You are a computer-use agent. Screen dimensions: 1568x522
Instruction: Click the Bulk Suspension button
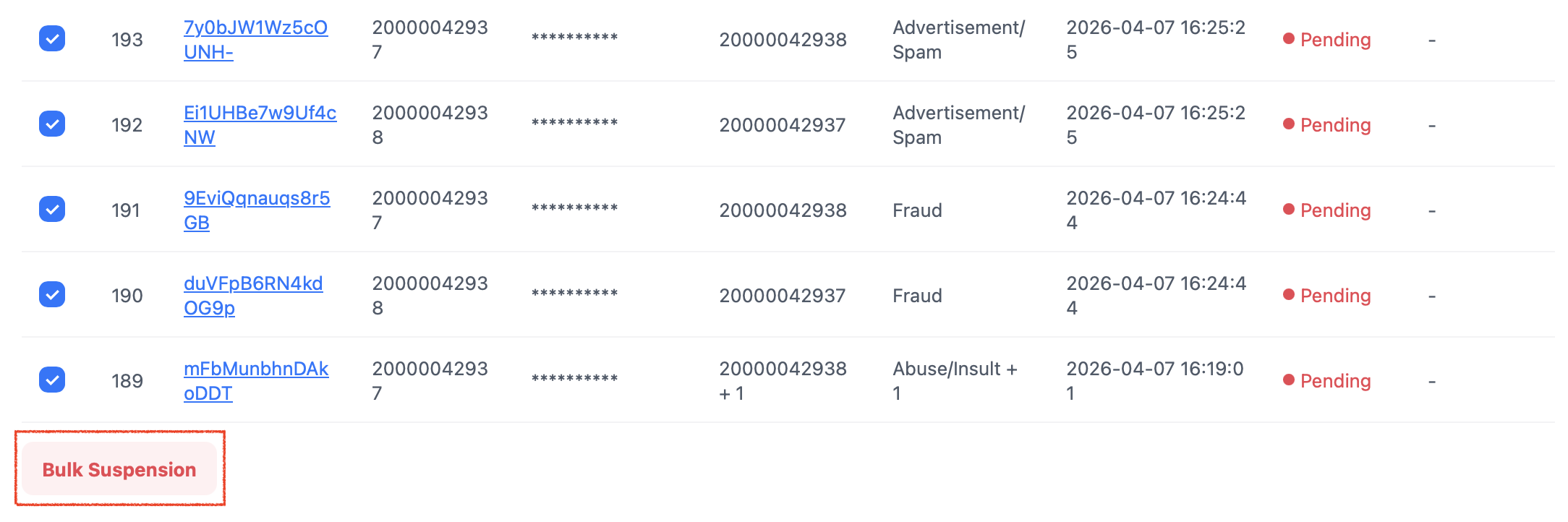119,470
